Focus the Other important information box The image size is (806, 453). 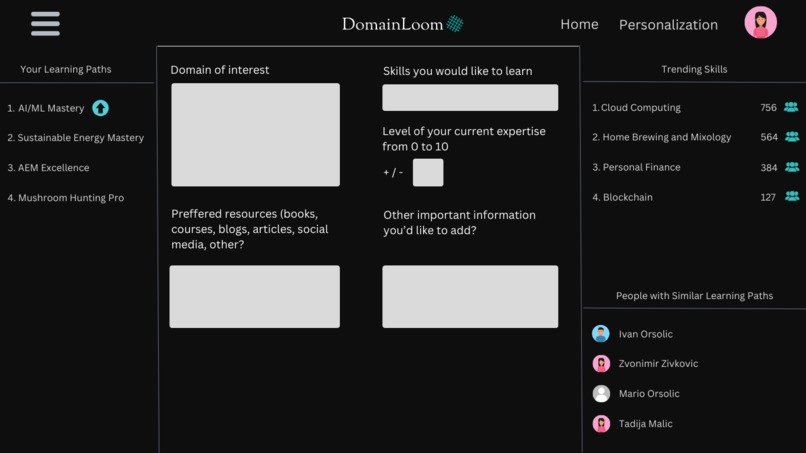tap(470, 297)
